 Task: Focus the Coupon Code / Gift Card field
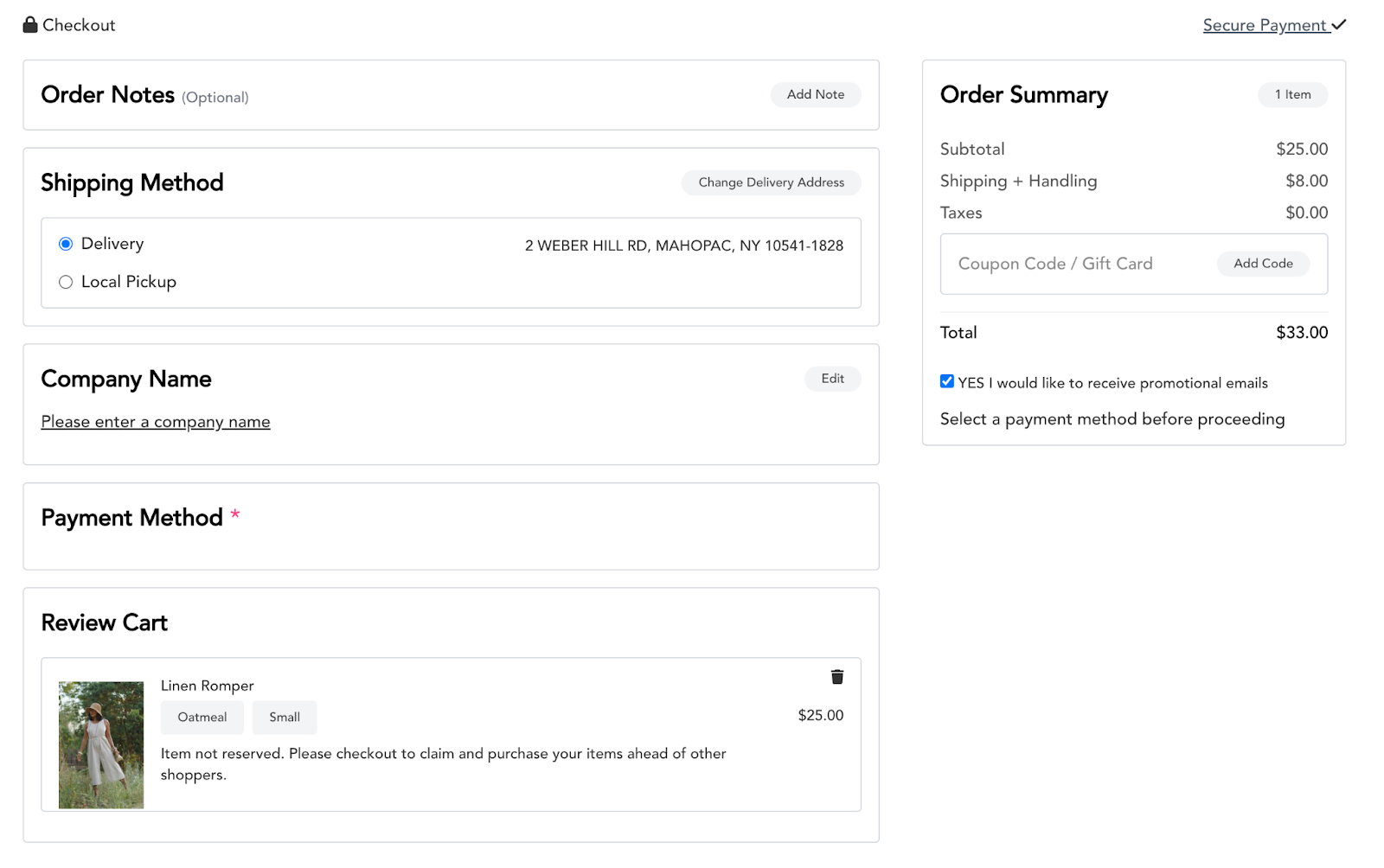[1073, 264]
